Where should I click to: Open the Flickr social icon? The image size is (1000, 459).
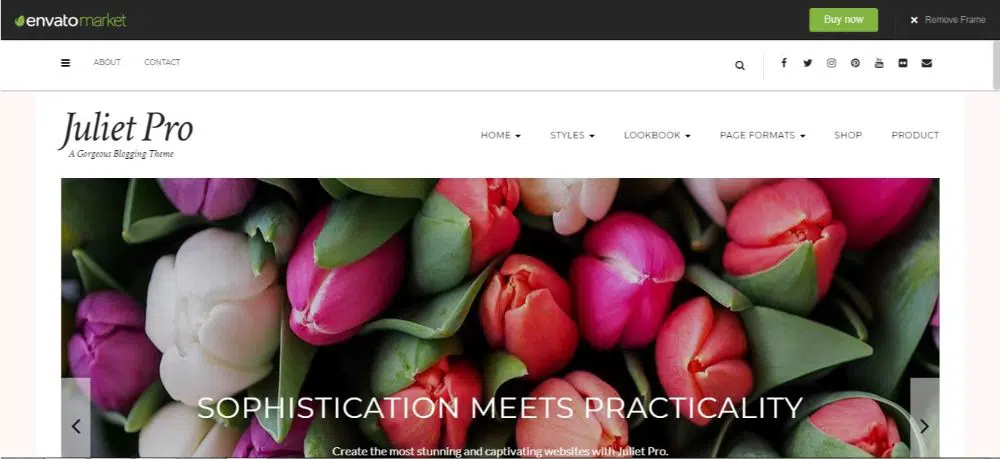(902, 62)
